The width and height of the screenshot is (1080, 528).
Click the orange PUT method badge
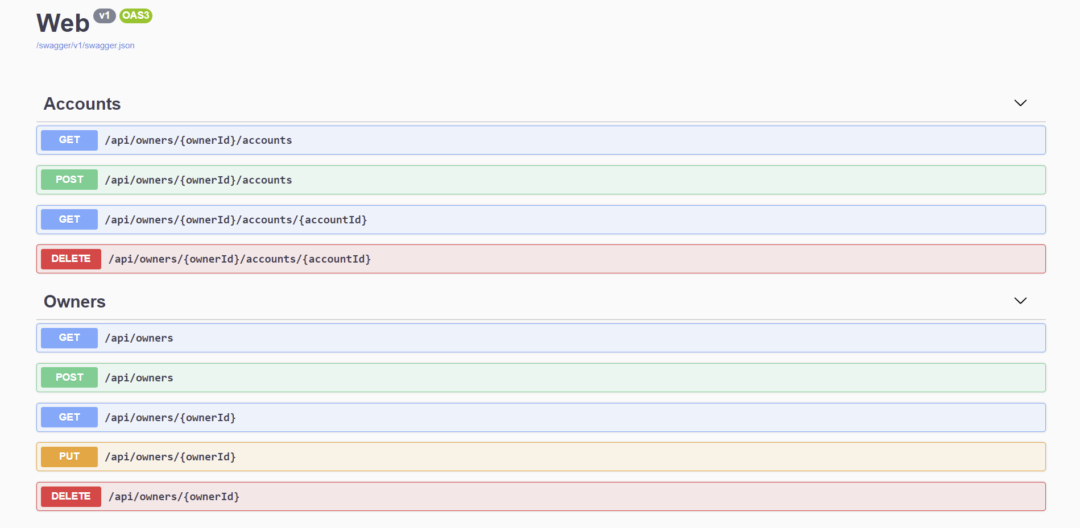pos(69,457)
